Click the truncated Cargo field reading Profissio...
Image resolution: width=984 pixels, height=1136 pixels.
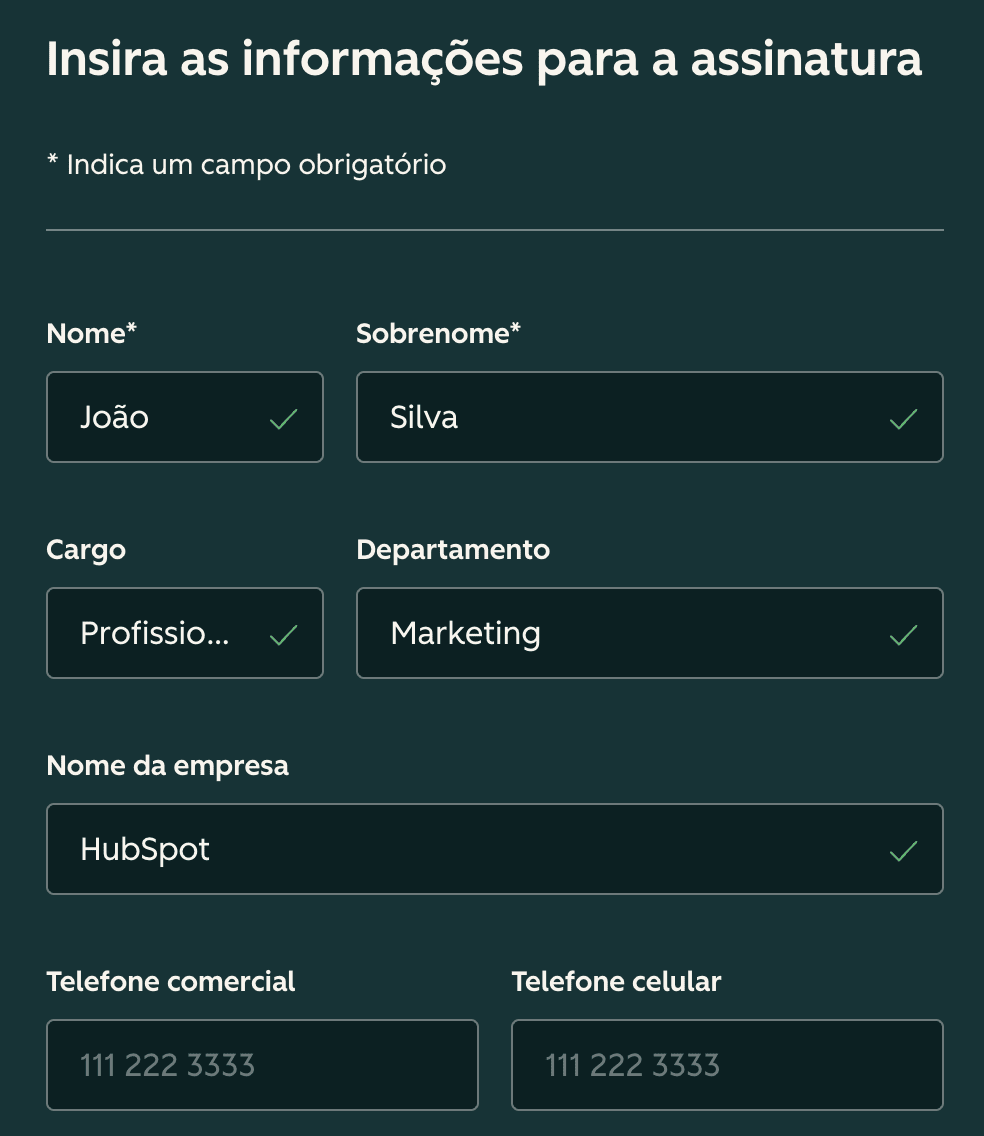point(155,633)
